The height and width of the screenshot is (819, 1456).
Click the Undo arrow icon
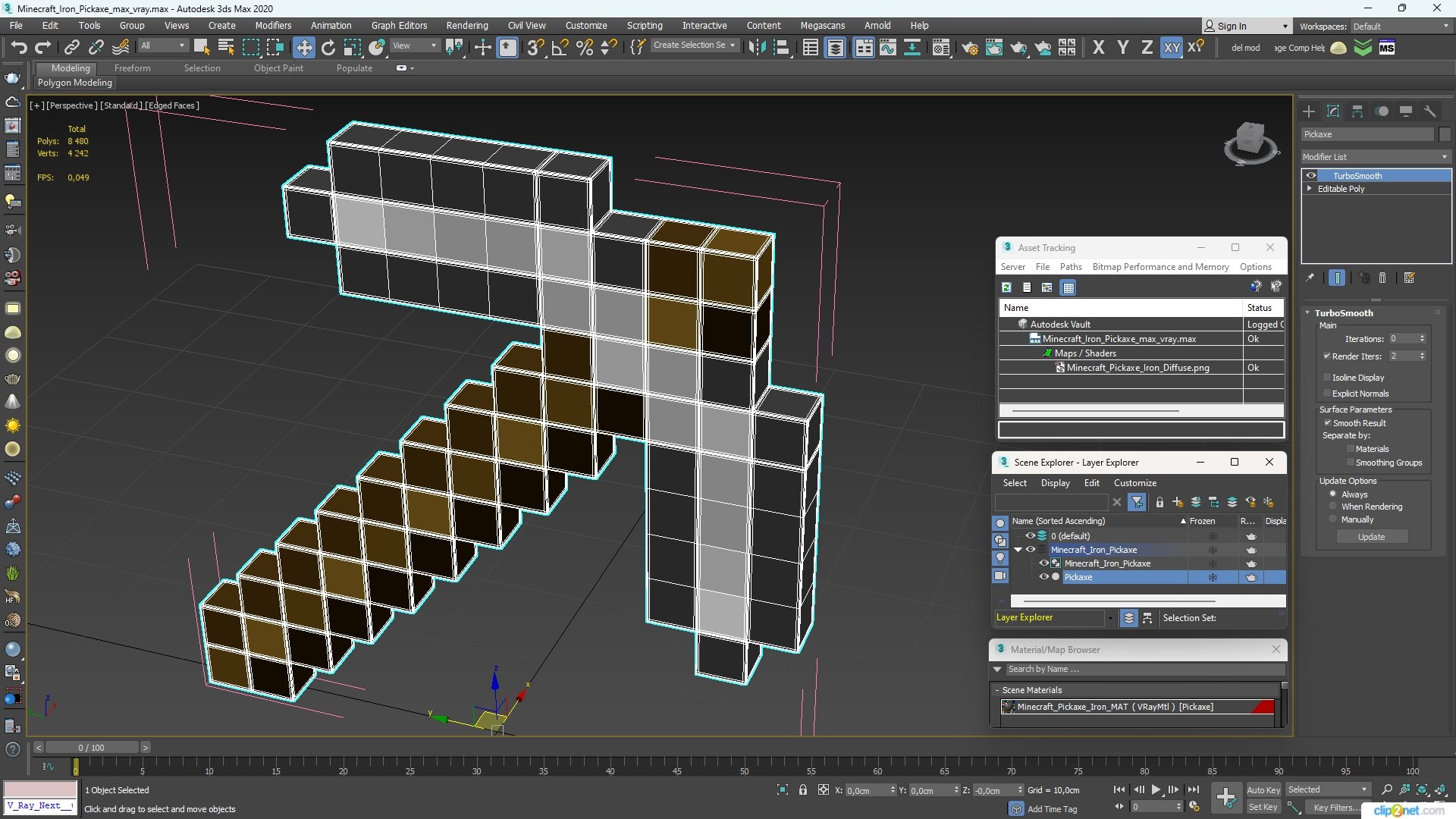19,48
